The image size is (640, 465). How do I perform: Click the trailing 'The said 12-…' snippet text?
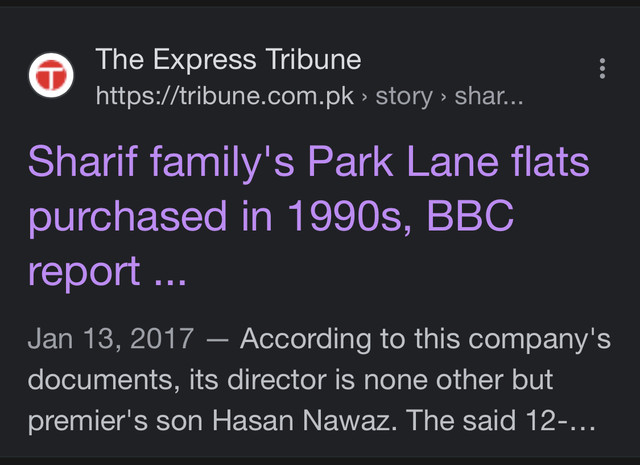pos(500,421)
